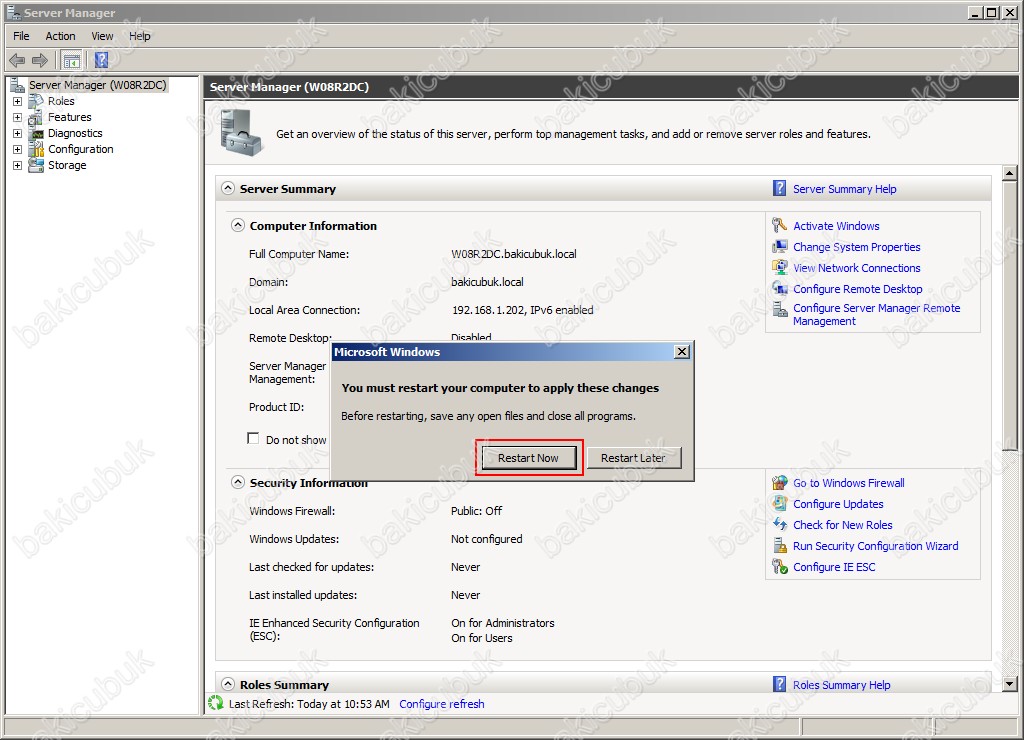Click the Check for New Roles icon
This screenshot has height=740, width=1024.
(780, 524)
